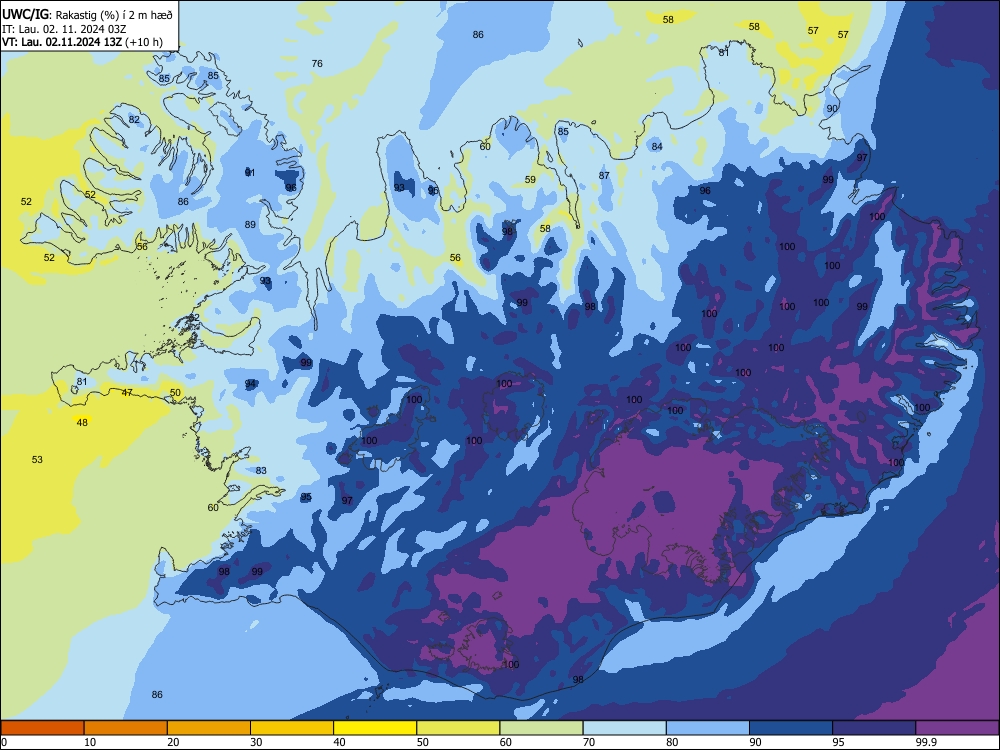Click the '47' humidity value on map
Image resolution: width=1000 pixels, height=750 pixels.
[127, 392]
